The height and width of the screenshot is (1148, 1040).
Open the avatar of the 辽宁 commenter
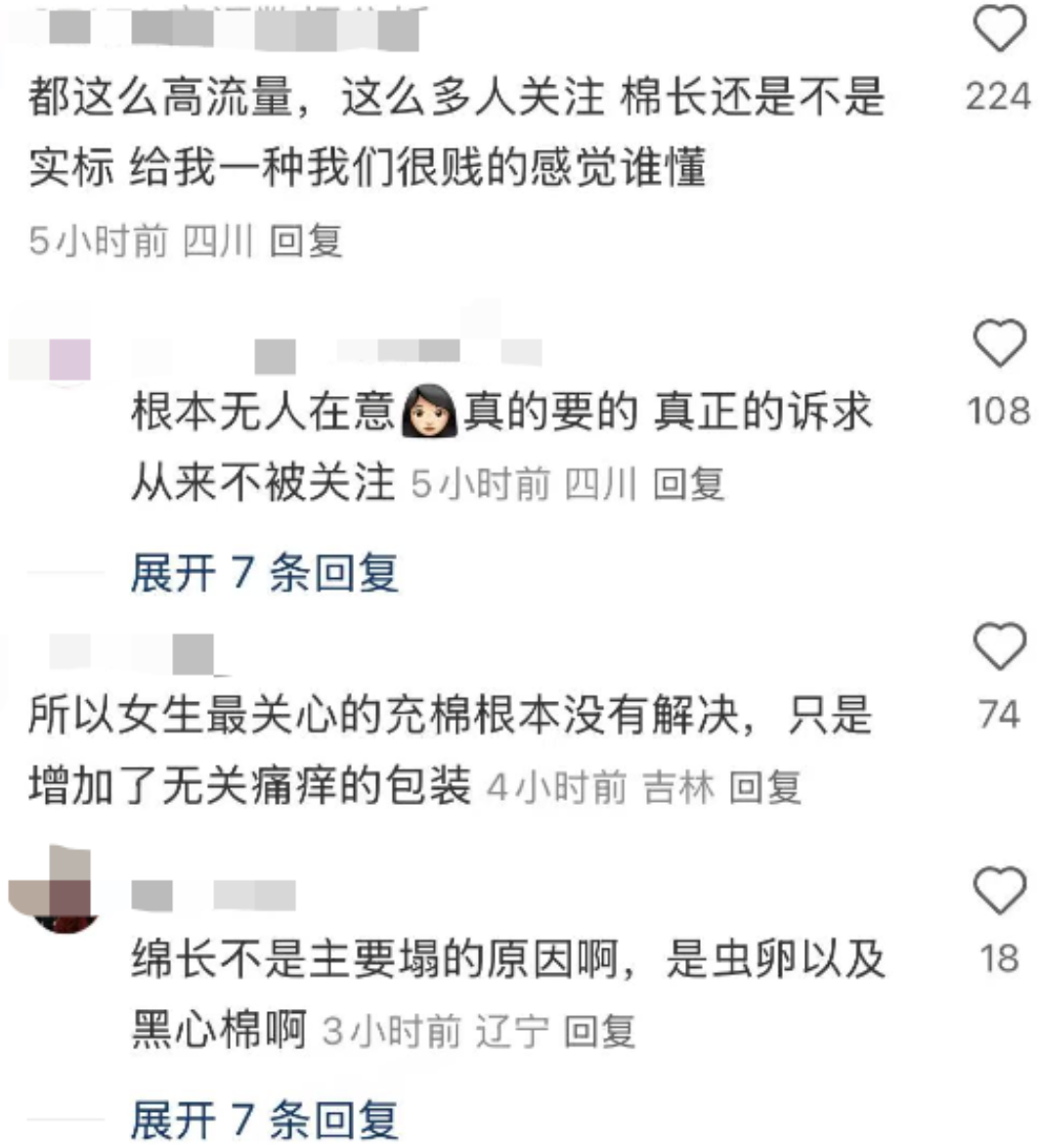point(54,890)
